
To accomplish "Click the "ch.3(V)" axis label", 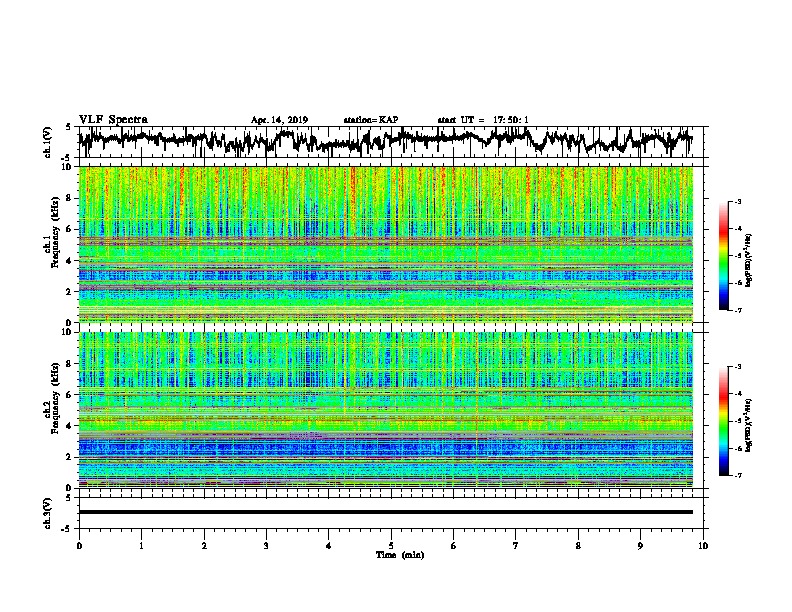I will click(48, 513).
